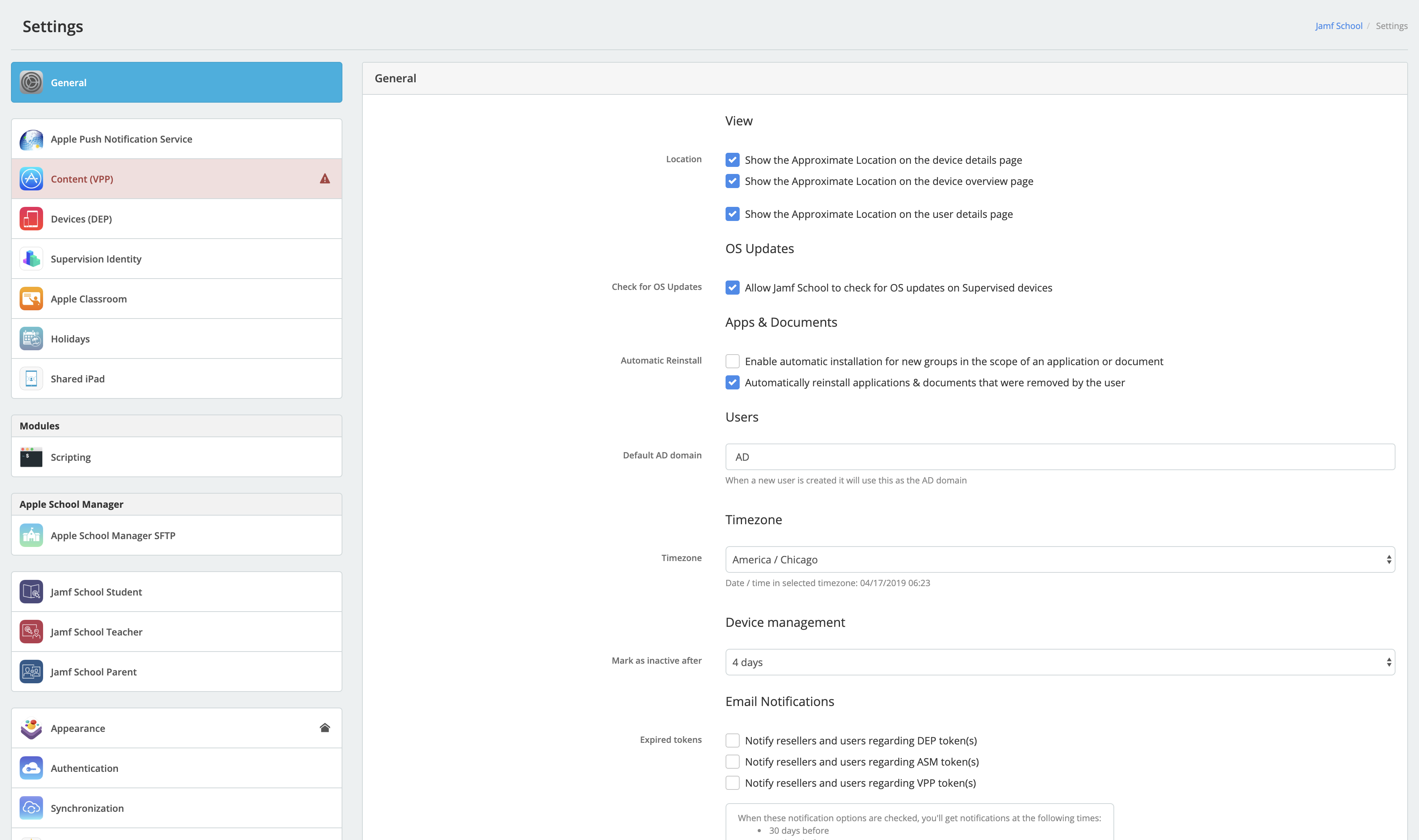
Task: Open Jamf School Student settings
Action: pyautogui.click(x=177, y=592)
